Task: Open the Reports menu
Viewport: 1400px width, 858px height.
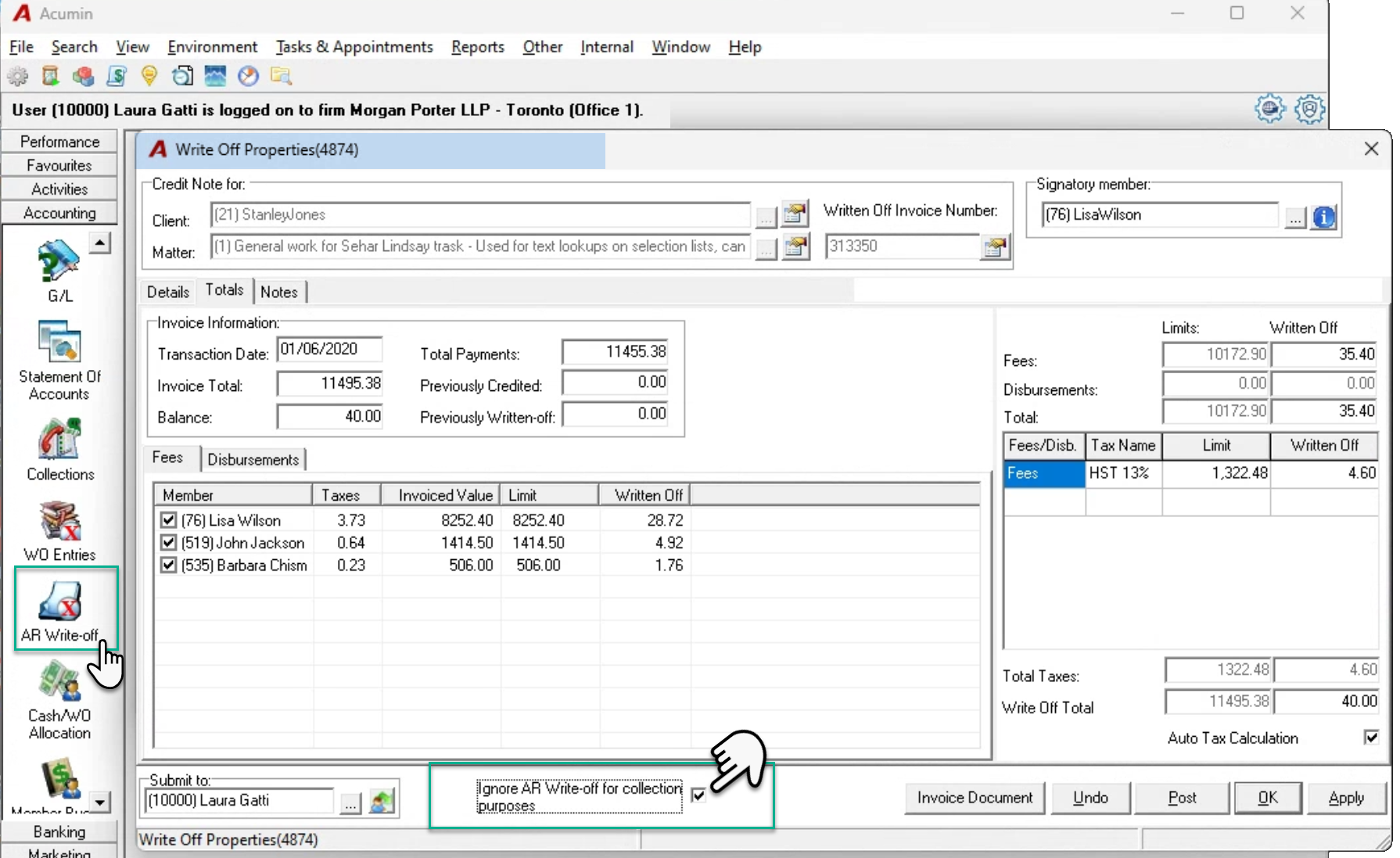Action: (x=477, y=47)
